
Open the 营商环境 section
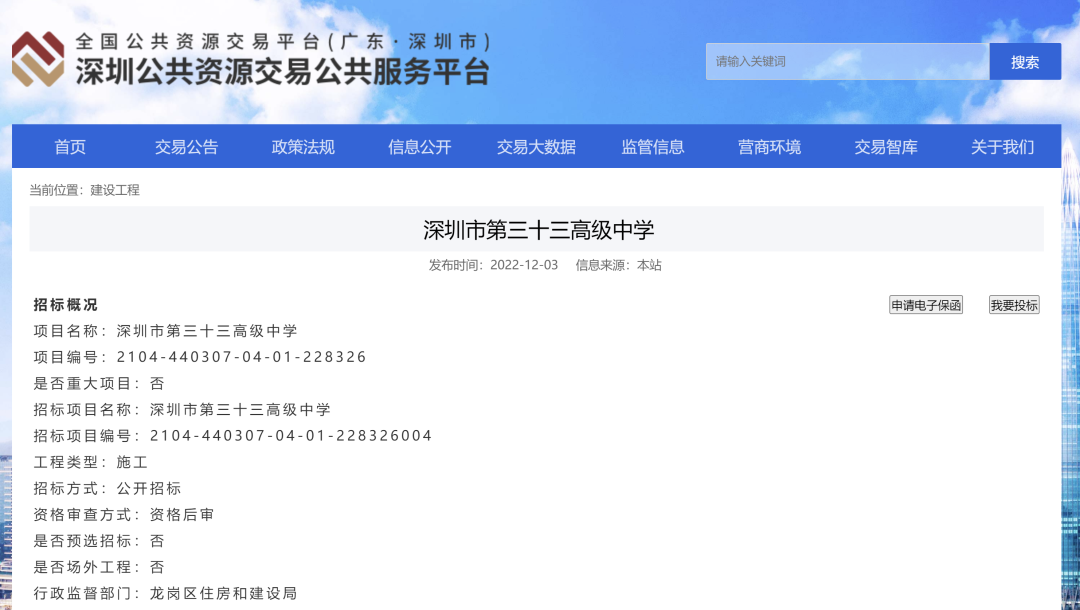pos(769,146)
